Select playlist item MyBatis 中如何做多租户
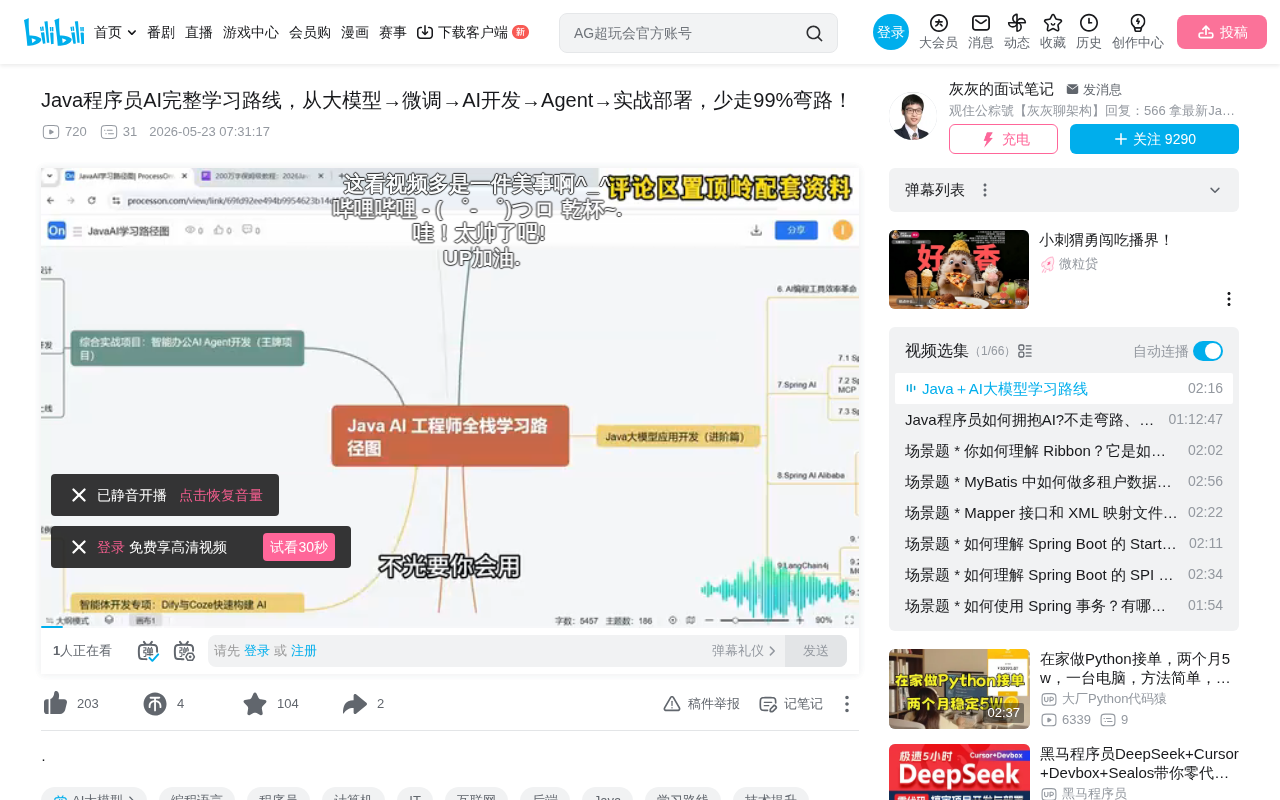 (1064, 481)
